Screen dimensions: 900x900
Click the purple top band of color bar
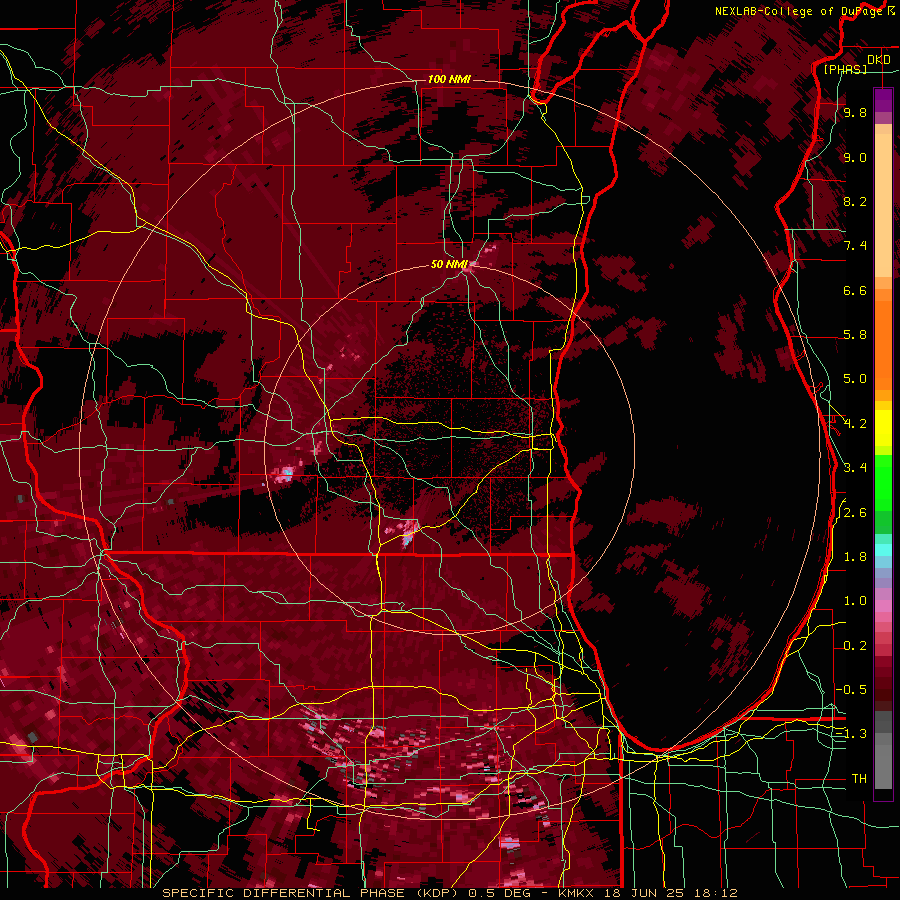pyautogui.click(x=883, y=100)
